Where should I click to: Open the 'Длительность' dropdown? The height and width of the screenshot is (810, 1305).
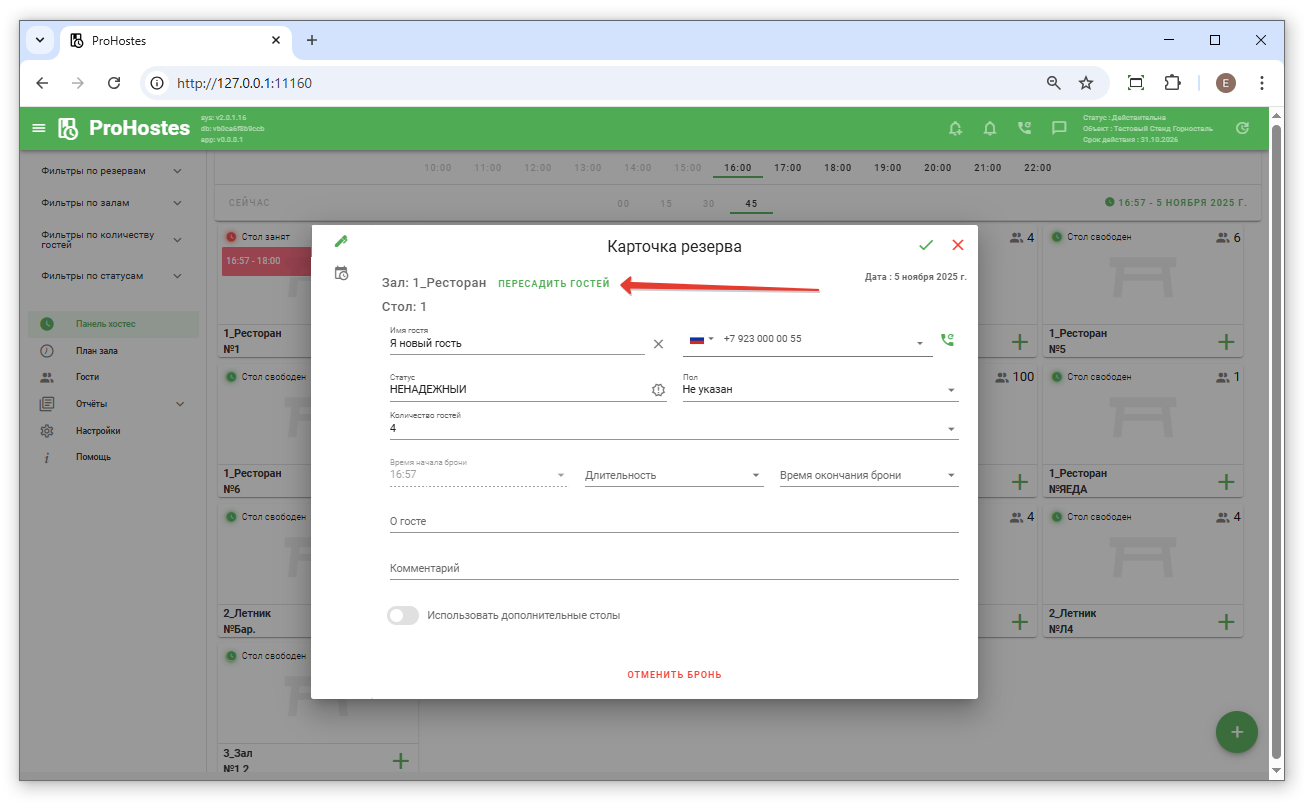(673, 476)
